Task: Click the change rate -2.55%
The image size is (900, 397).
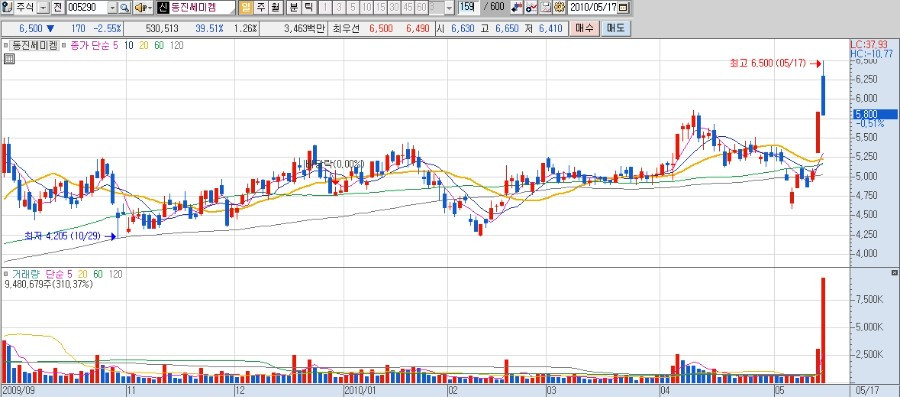Action: (108, 28)
